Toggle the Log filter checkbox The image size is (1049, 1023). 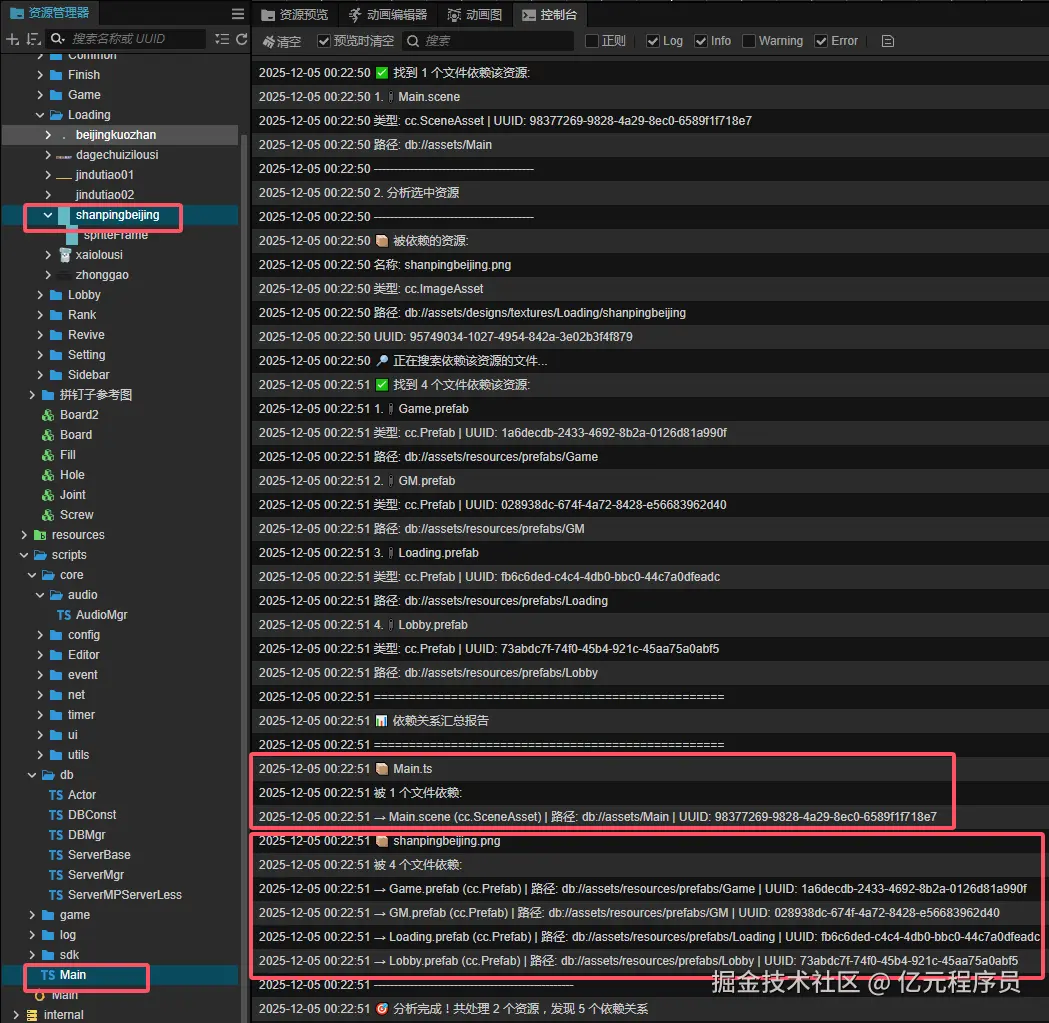[653, 41]
